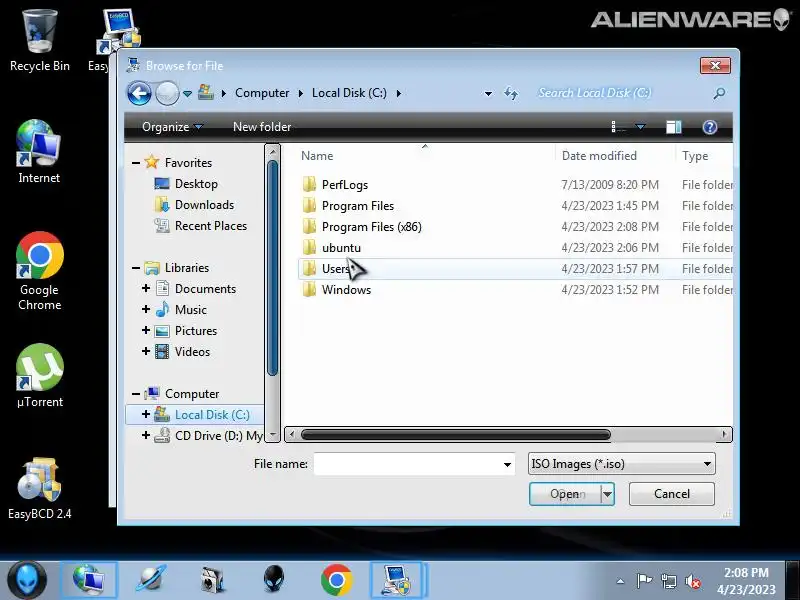Expand the Documents library node

coord(146,289)
